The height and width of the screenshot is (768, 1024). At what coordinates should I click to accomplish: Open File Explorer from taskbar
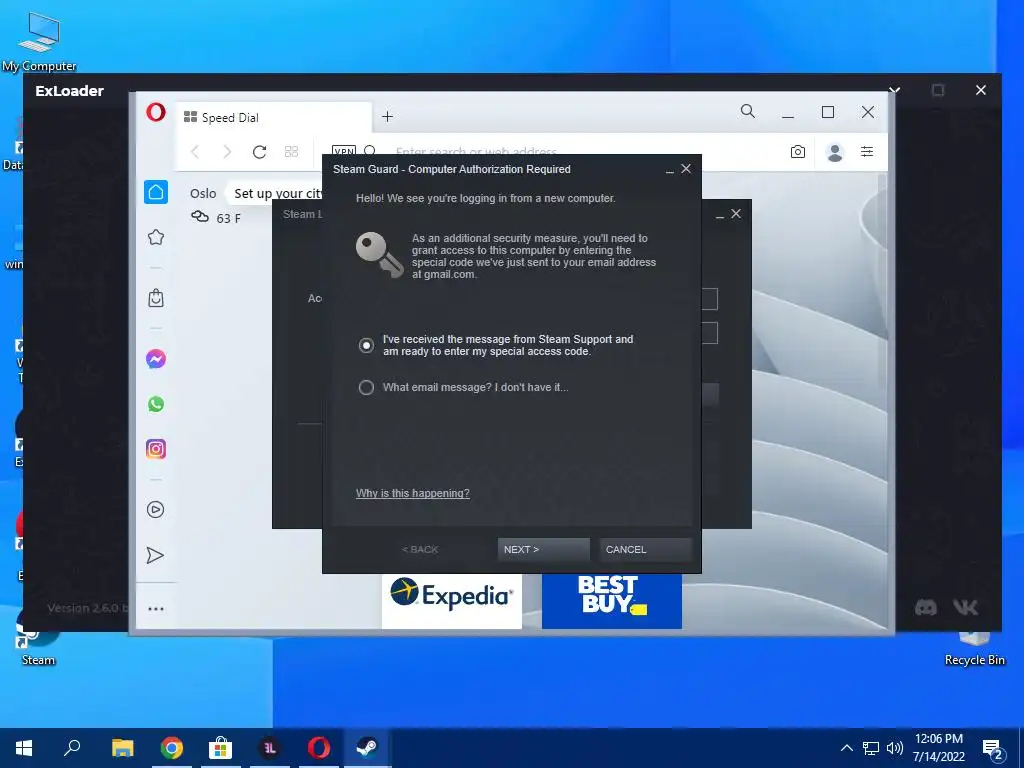(x=122, y=748)
